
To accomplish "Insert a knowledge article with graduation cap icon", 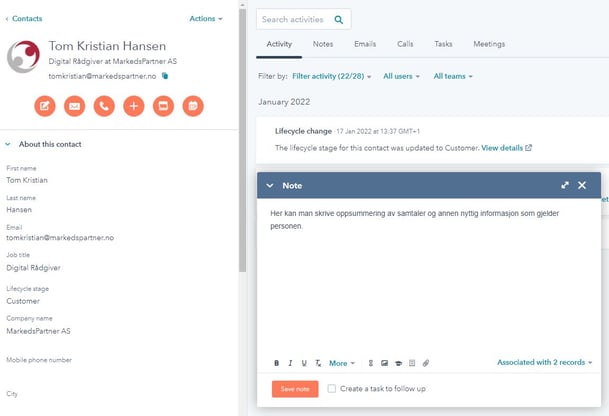I will point(398,363).
